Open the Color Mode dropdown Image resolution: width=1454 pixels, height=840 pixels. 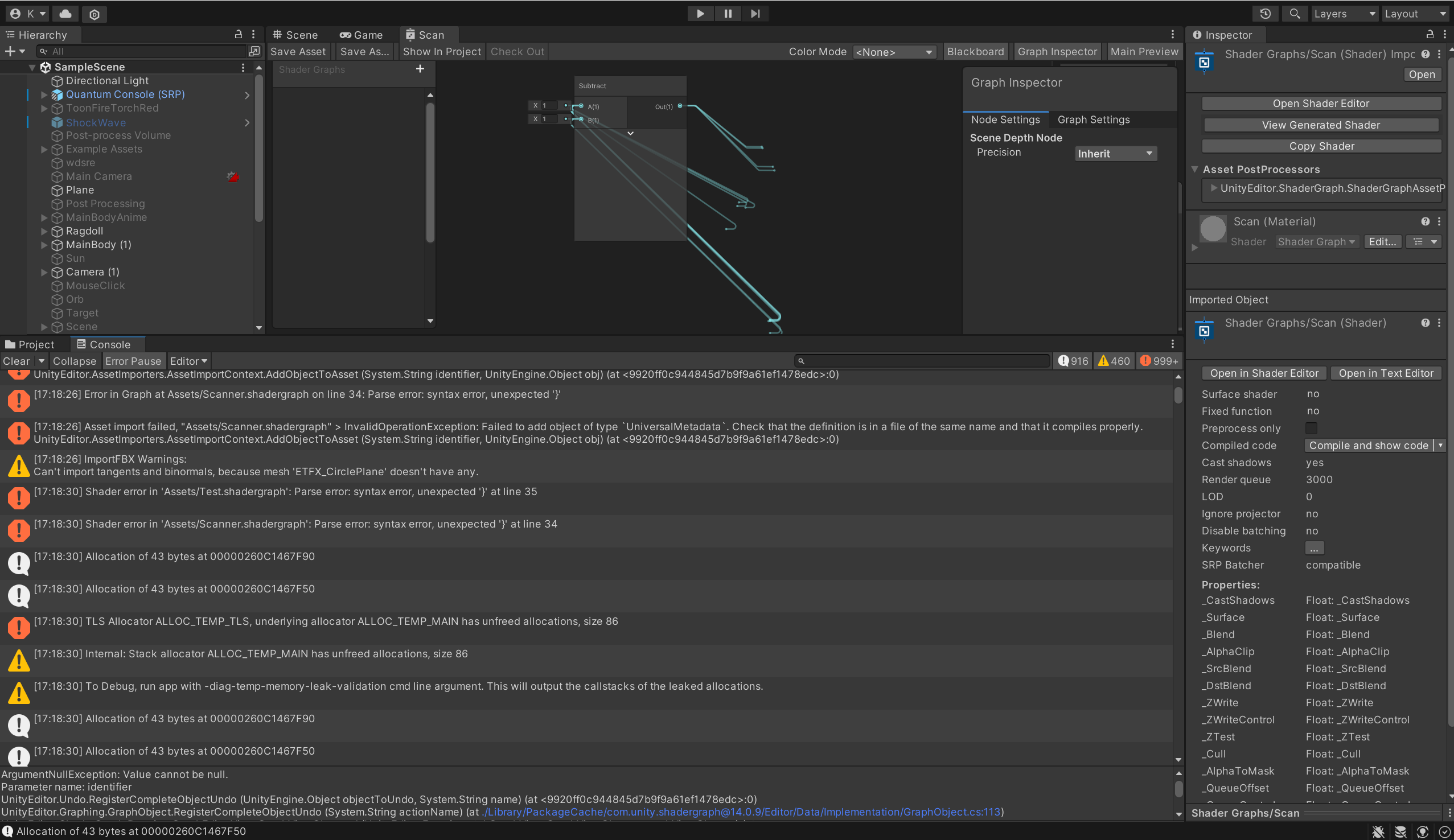(x=894, y=51)
